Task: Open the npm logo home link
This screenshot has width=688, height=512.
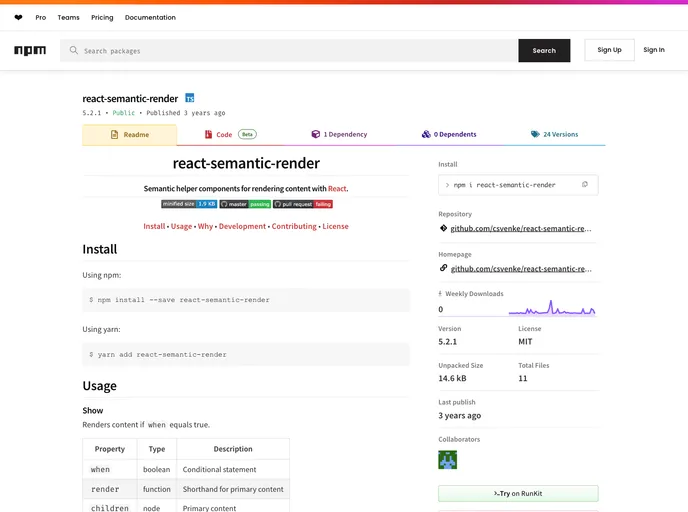Action: (30, 50)
